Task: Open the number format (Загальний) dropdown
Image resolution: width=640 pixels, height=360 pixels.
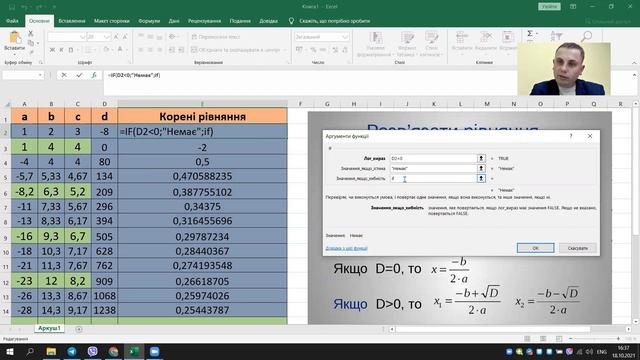Action: click(345, 37)
